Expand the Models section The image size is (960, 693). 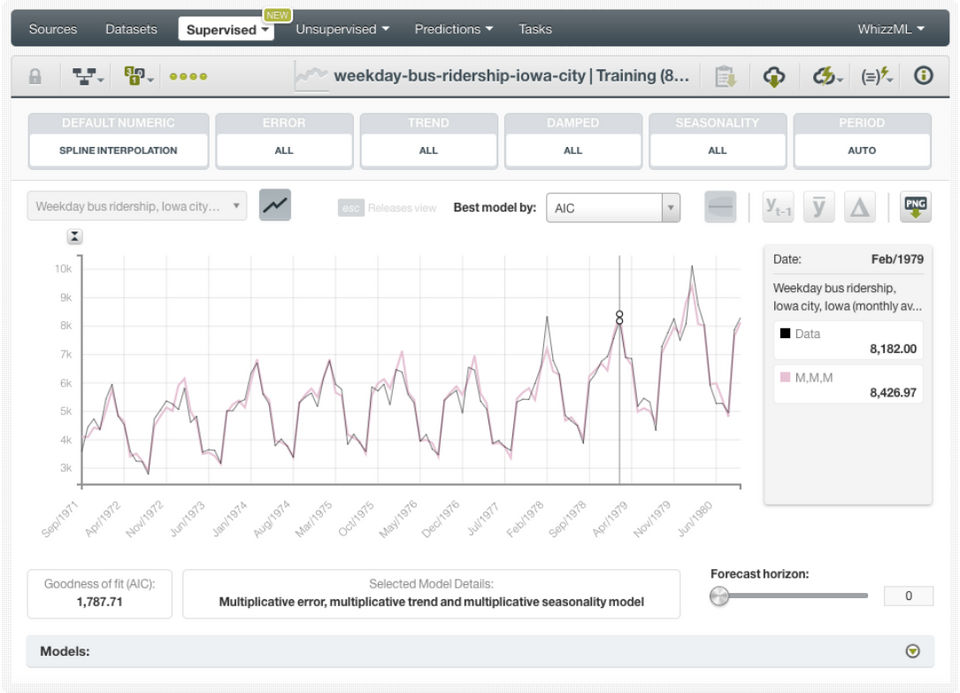911,651
